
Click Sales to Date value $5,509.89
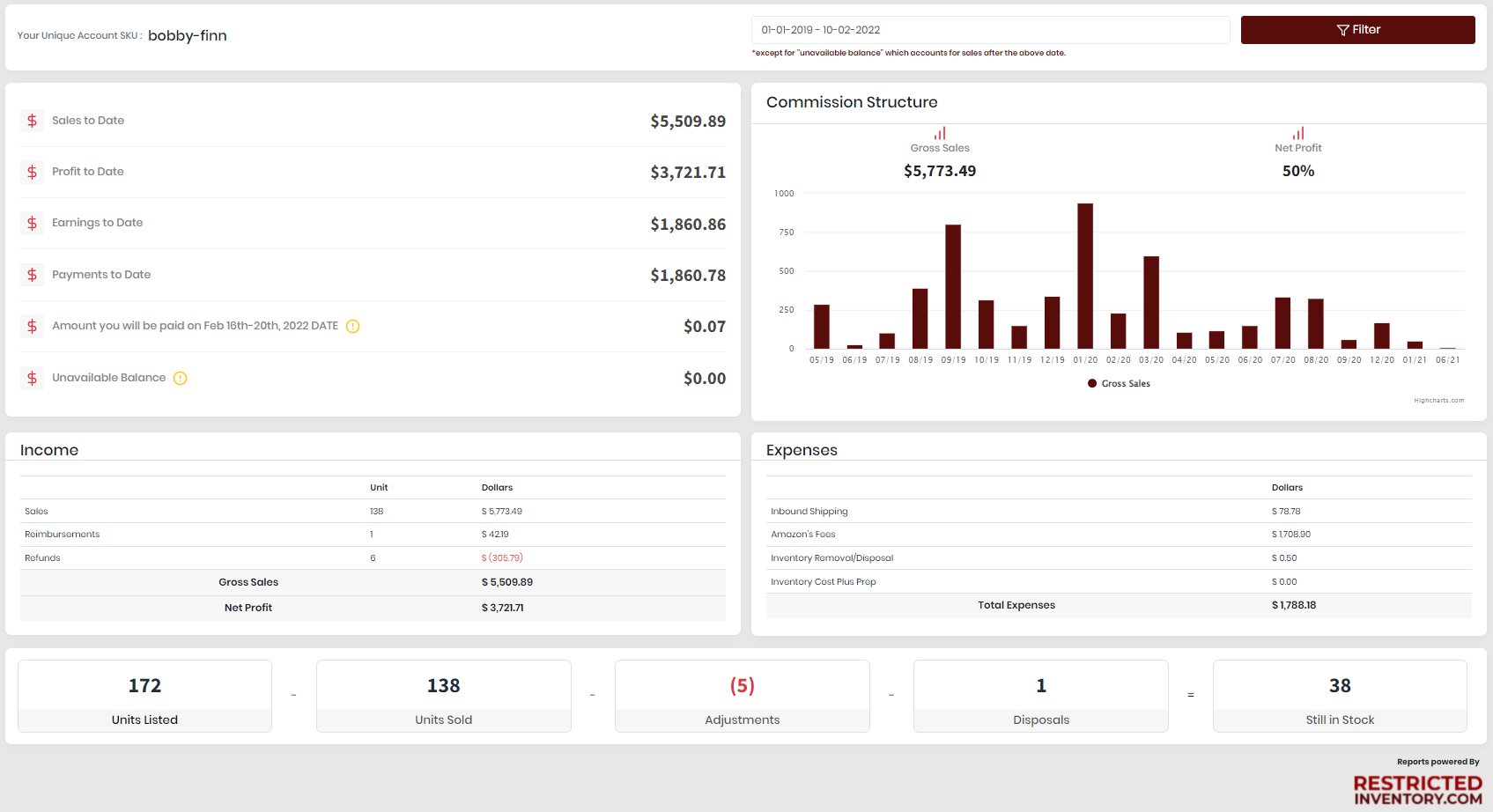688,121
